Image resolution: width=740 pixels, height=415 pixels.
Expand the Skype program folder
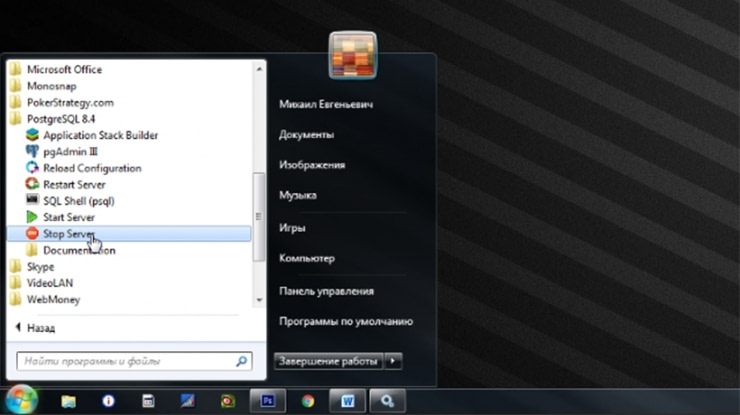(40, 267)
